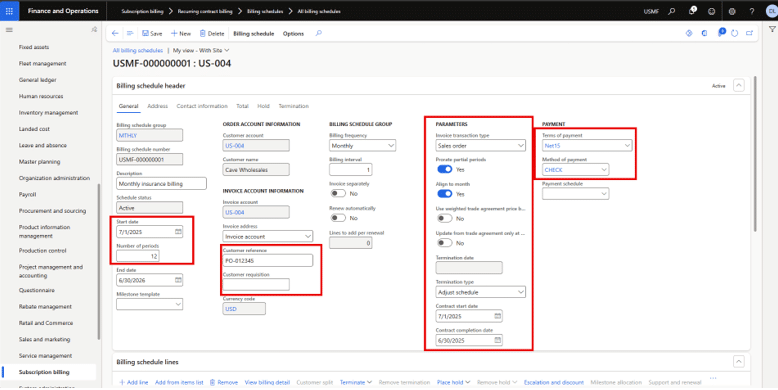Open the Billing schedule action menu
Viewport: 778px width, 390px height.
(x=254, y=34)
